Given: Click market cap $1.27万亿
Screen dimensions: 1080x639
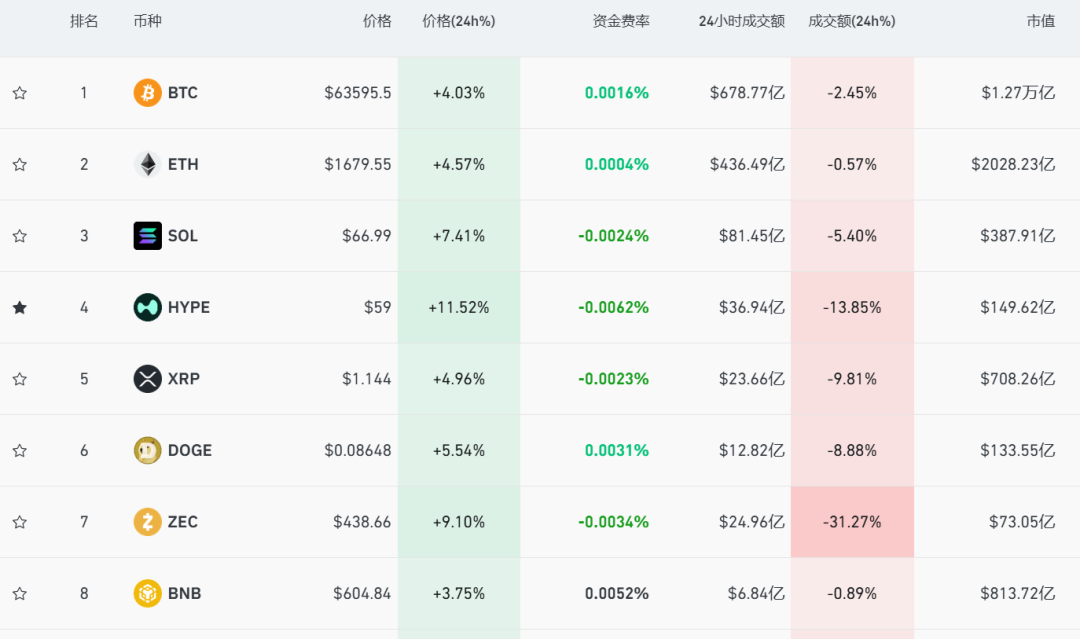Looking at the screenshot, I should click(x=1018, y=93).
